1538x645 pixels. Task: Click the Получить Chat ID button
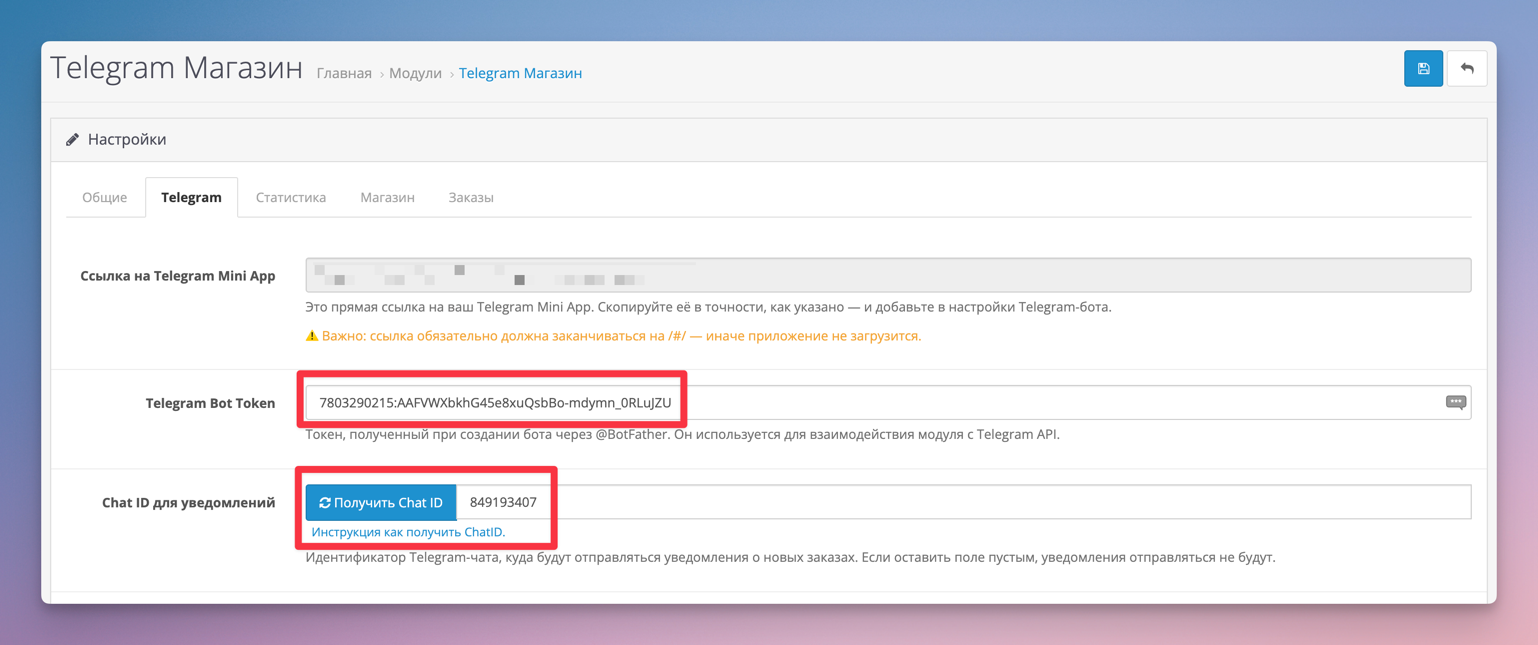[380, 502]
